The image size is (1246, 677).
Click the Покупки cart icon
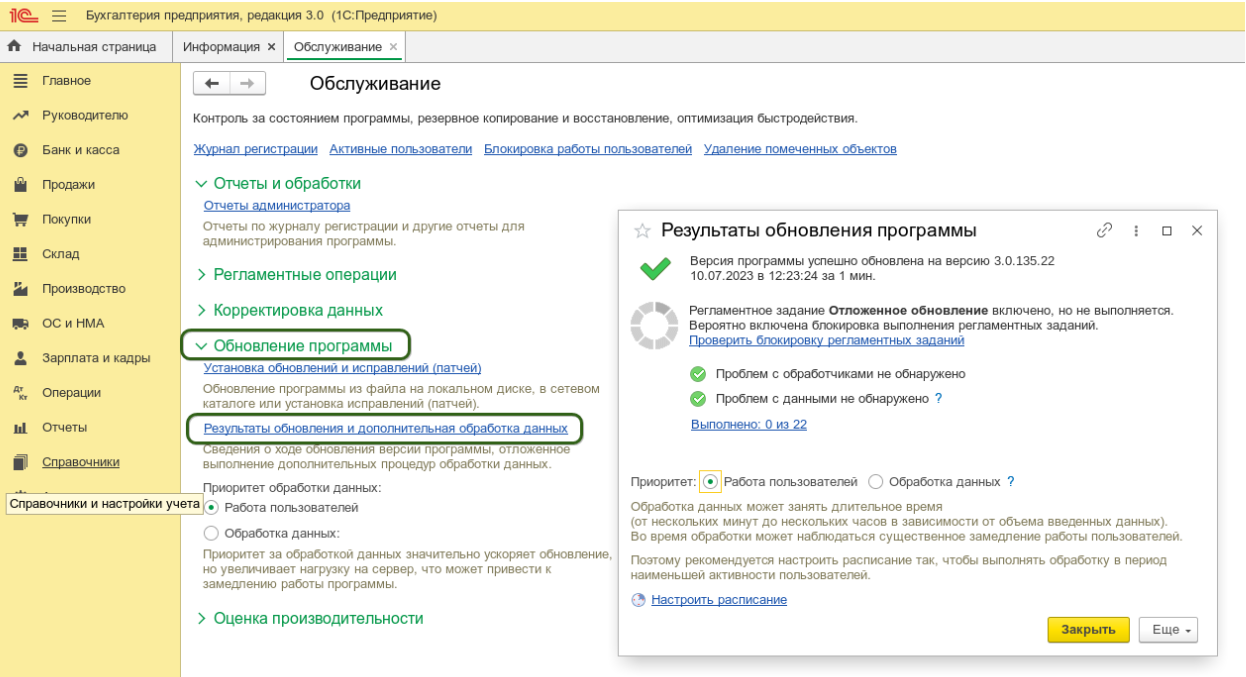coord(20,219)
